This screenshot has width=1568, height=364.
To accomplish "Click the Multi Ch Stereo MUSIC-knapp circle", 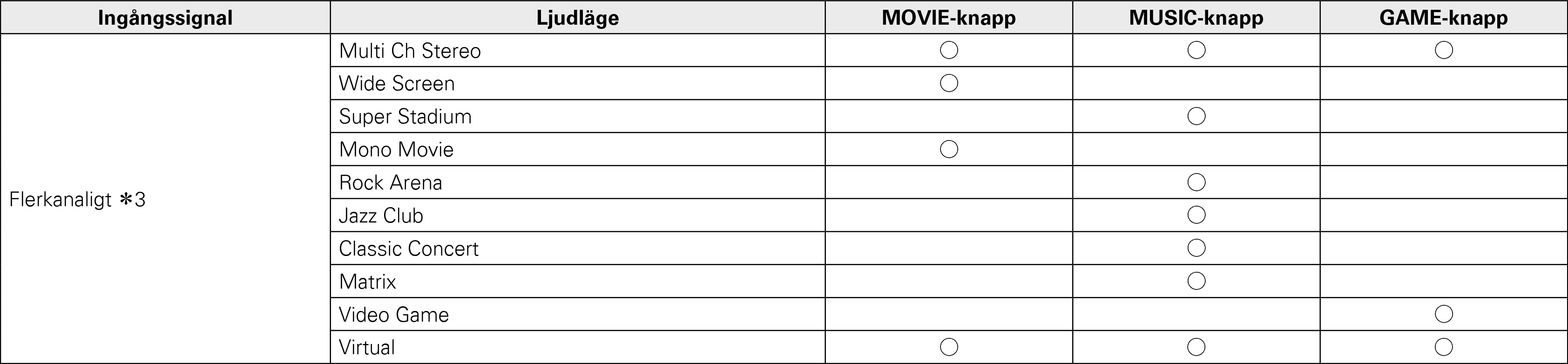I will tap(1196, 50).
